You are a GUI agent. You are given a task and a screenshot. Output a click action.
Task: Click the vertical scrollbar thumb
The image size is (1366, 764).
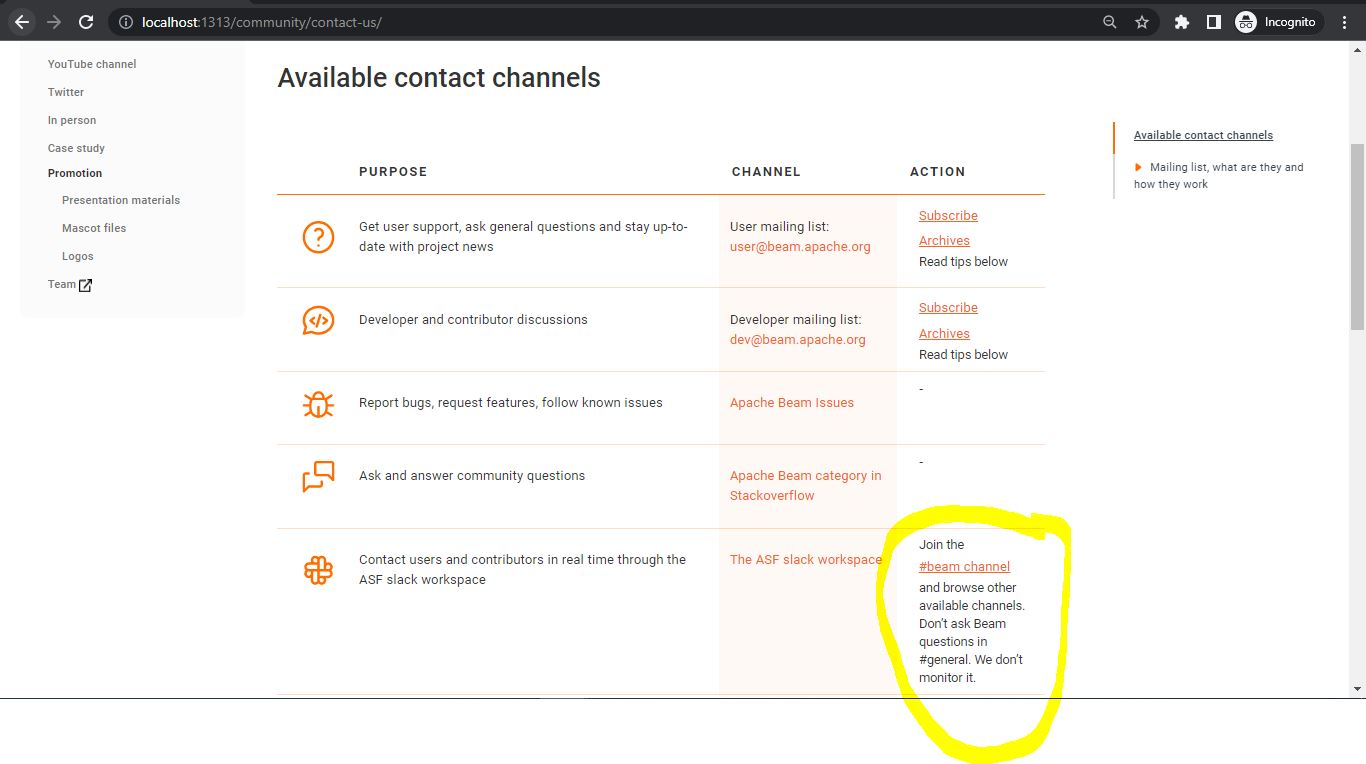point(1357,236)
